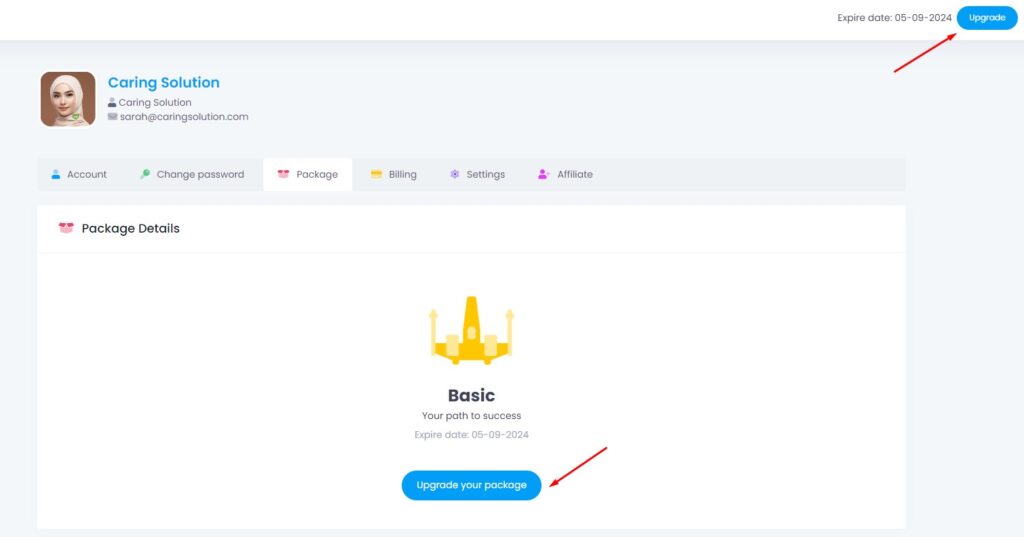Click the Upgrade button in top bar

point(986,18)
